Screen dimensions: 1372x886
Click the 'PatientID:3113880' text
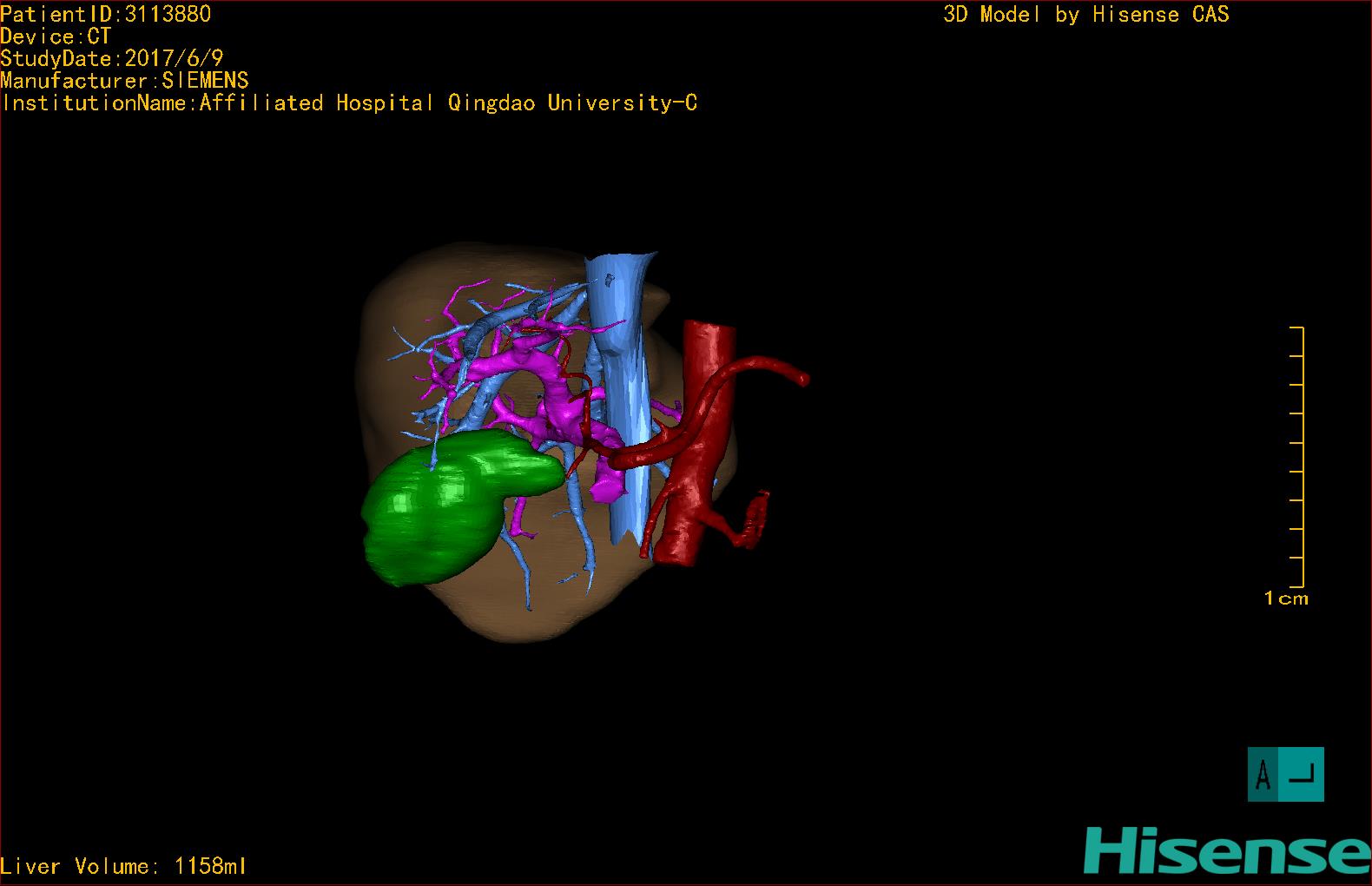(105, 14)
